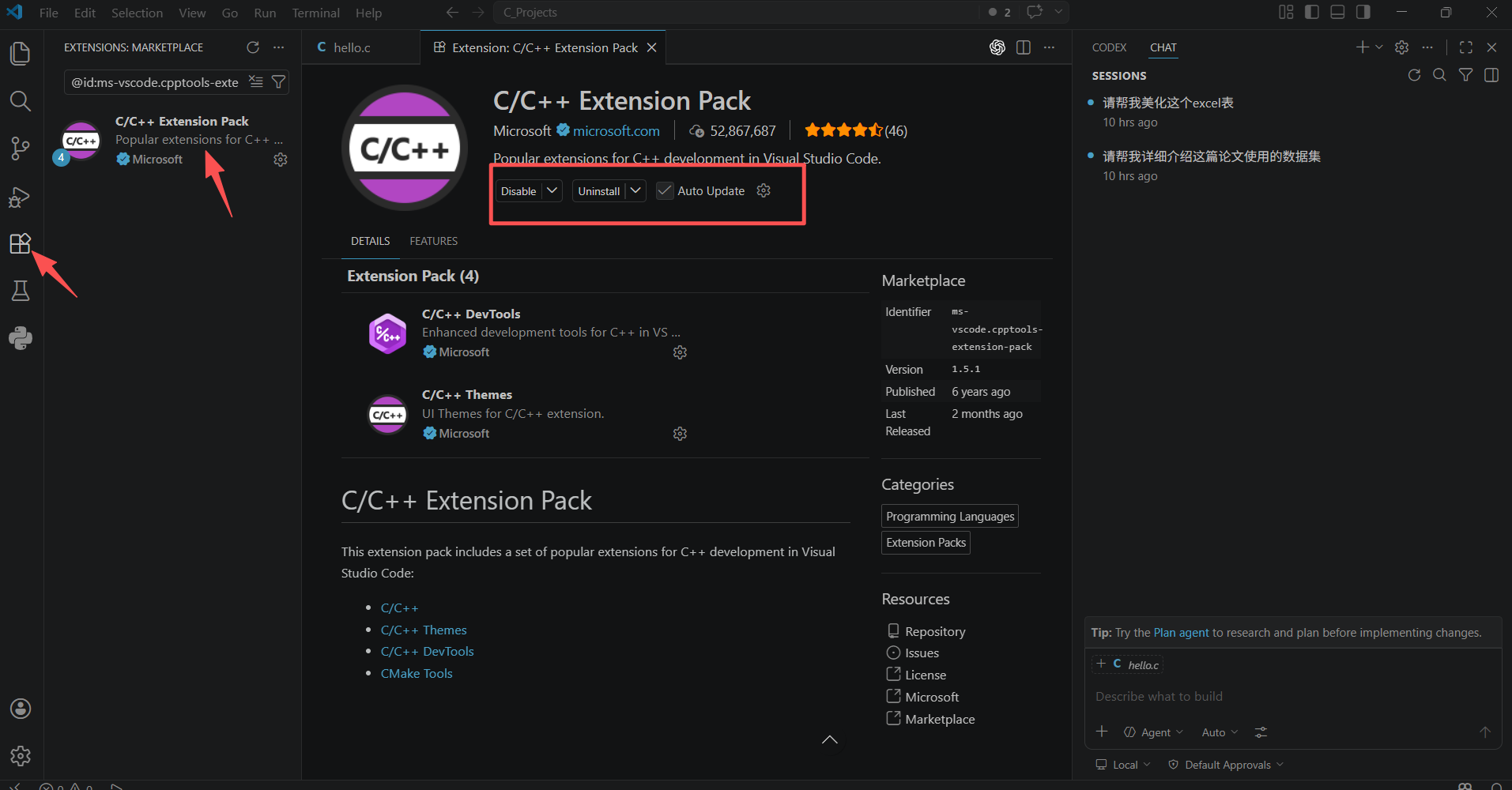Click the Programming Languages category

950,516
